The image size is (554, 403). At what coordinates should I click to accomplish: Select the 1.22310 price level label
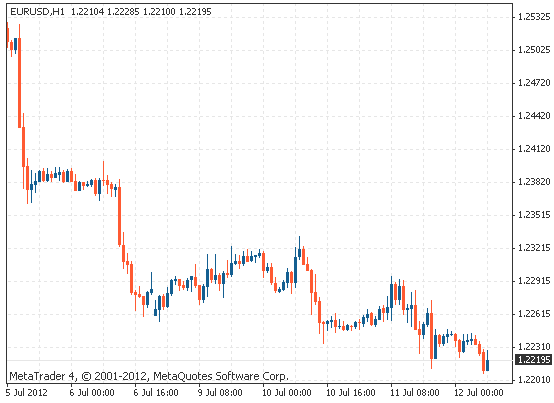pos(534,346)
